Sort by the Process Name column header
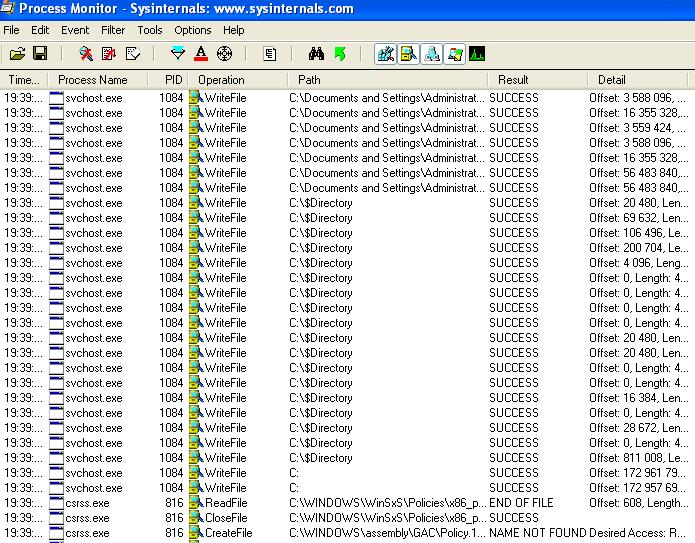This screenshot has width=695, height=543. pyautogui.click(x=98, y=80)
